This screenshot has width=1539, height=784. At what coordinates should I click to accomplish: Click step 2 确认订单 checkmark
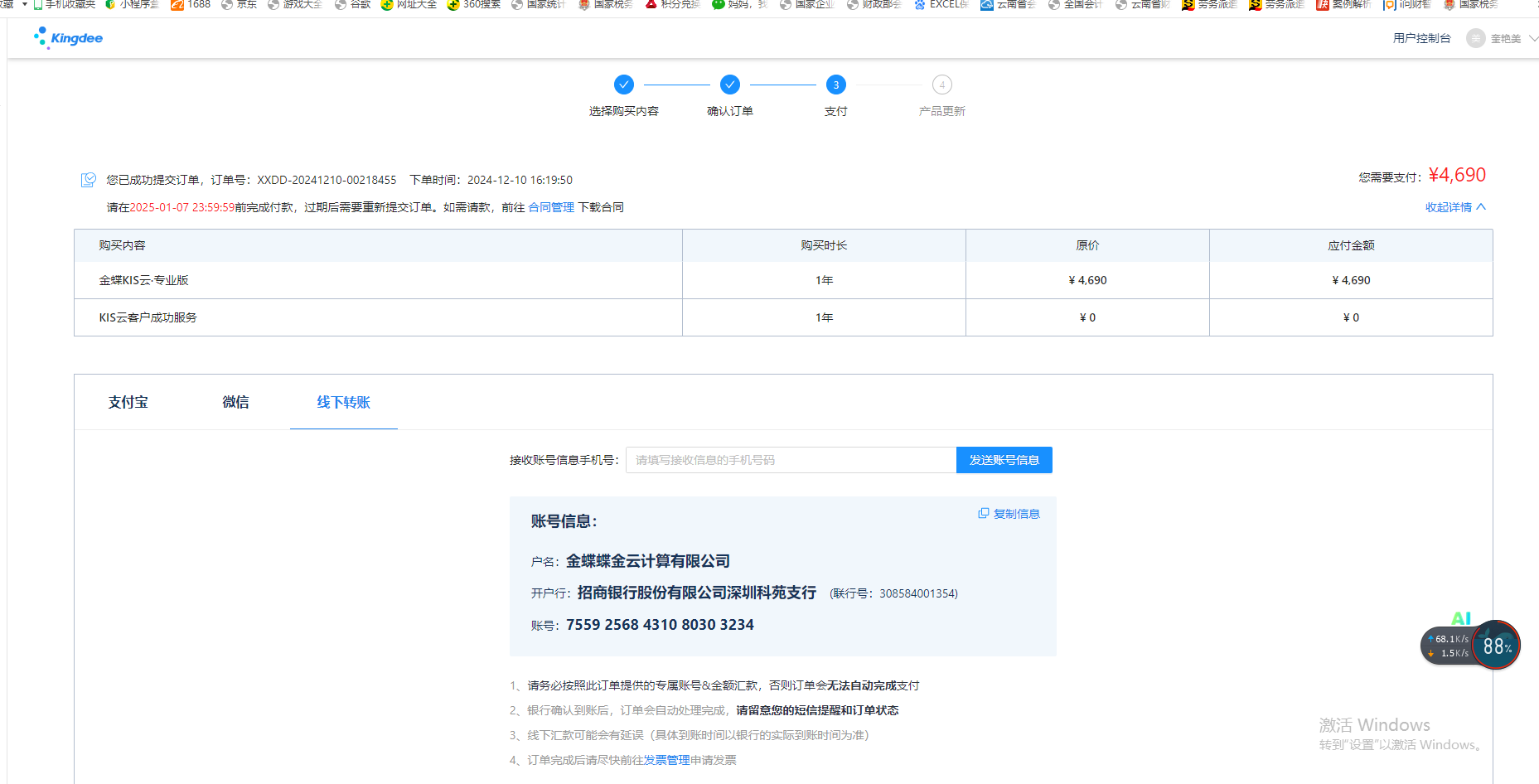[729, 85]
